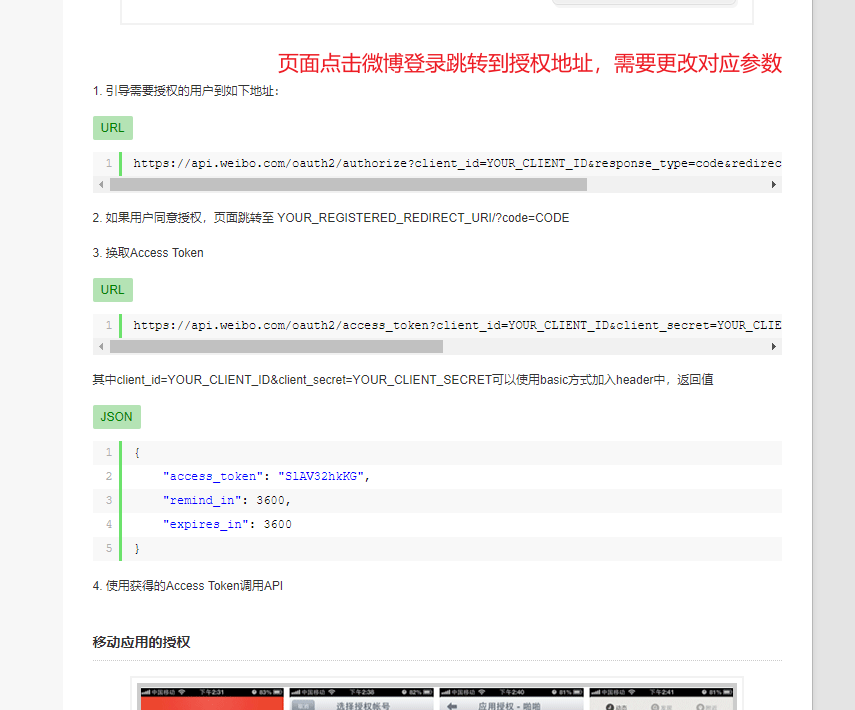
Task: Click step 2 text with YOUR_REGISTERED_REDIRECT_URI
Action: 330,218
